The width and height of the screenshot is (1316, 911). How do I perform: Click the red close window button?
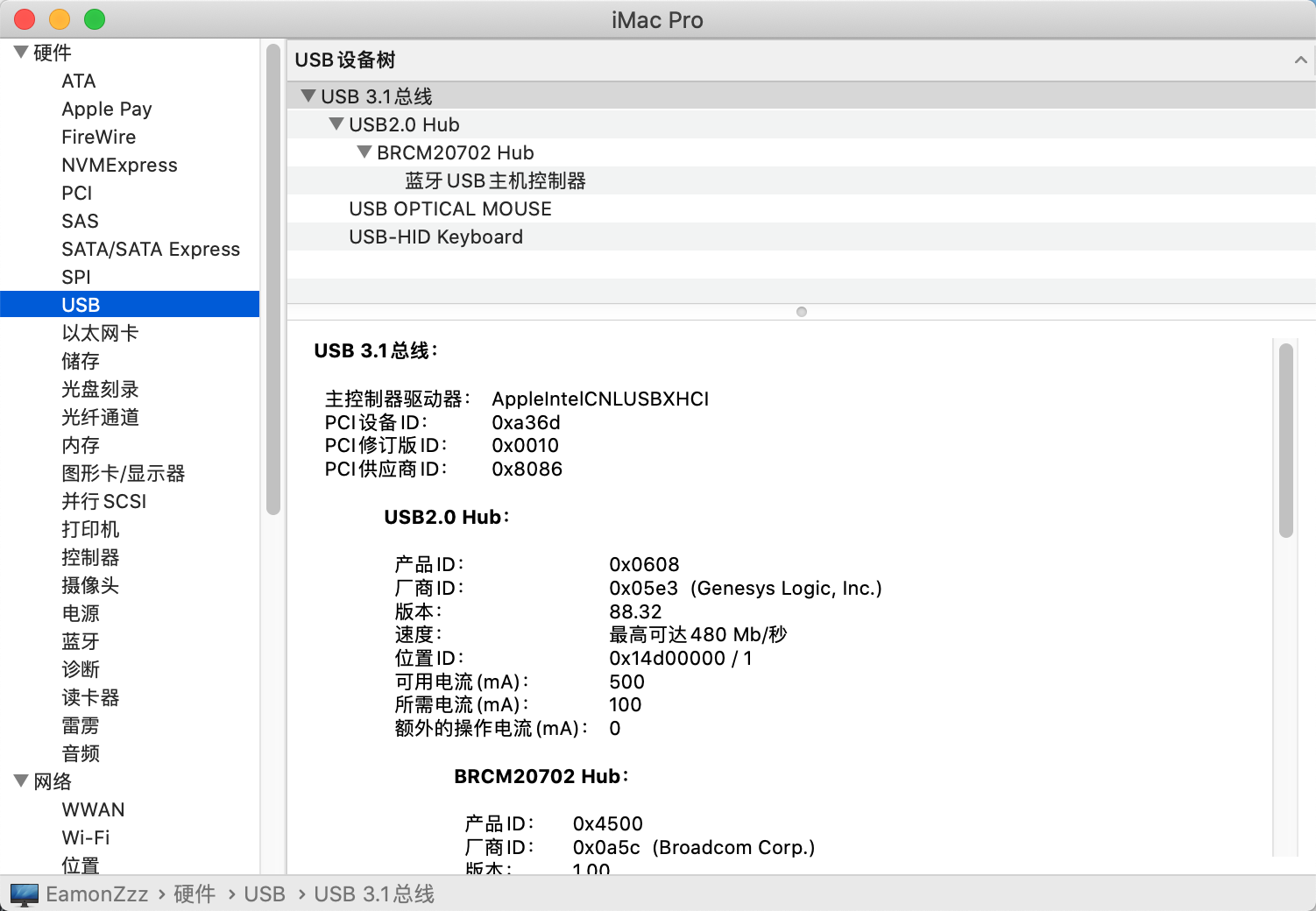pyautogui.click(x=25, y=19)
